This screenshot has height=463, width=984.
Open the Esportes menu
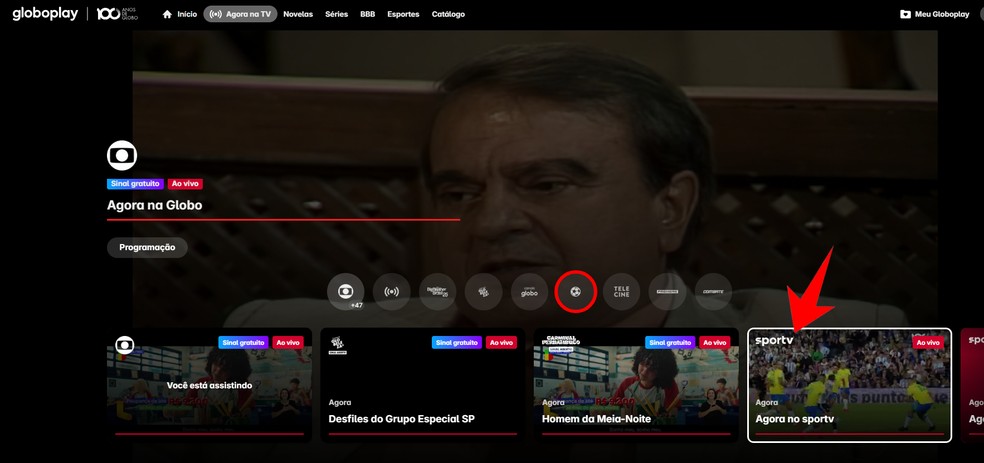pyautogui.click(x=404, y=14)
